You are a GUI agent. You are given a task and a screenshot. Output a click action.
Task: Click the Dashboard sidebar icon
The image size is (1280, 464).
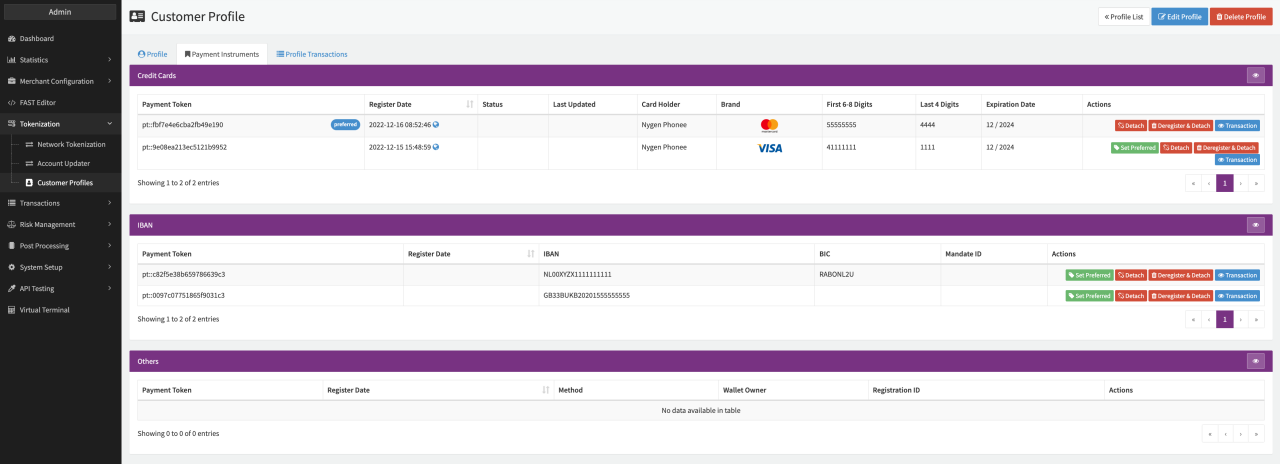pyautogui.click(x=11, y=38)
